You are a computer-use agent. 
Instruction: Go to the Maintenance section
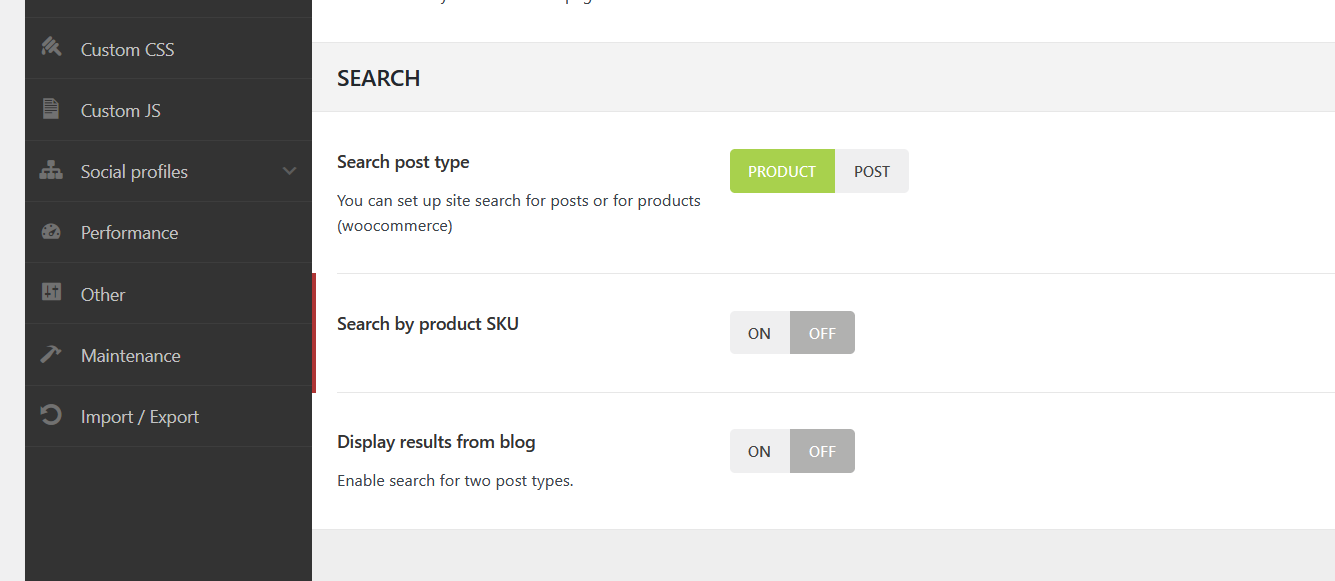pyautogui.click(x=130, y=356)
